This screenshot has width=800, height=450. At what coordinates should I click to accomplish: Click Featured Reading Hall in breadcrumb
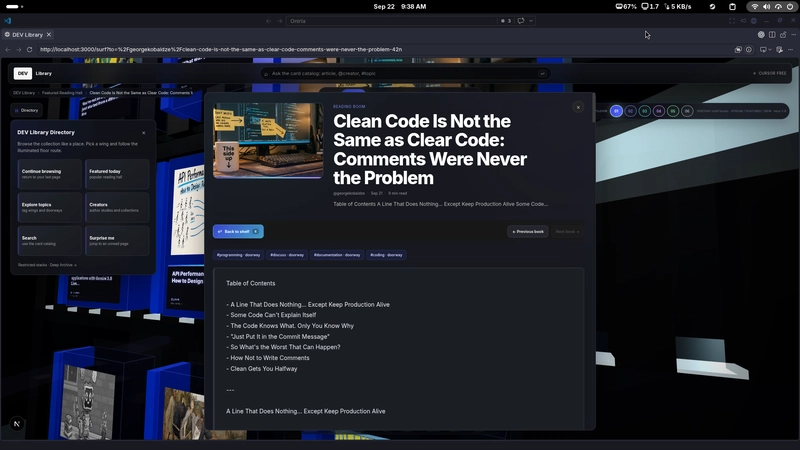coord(62,93)
